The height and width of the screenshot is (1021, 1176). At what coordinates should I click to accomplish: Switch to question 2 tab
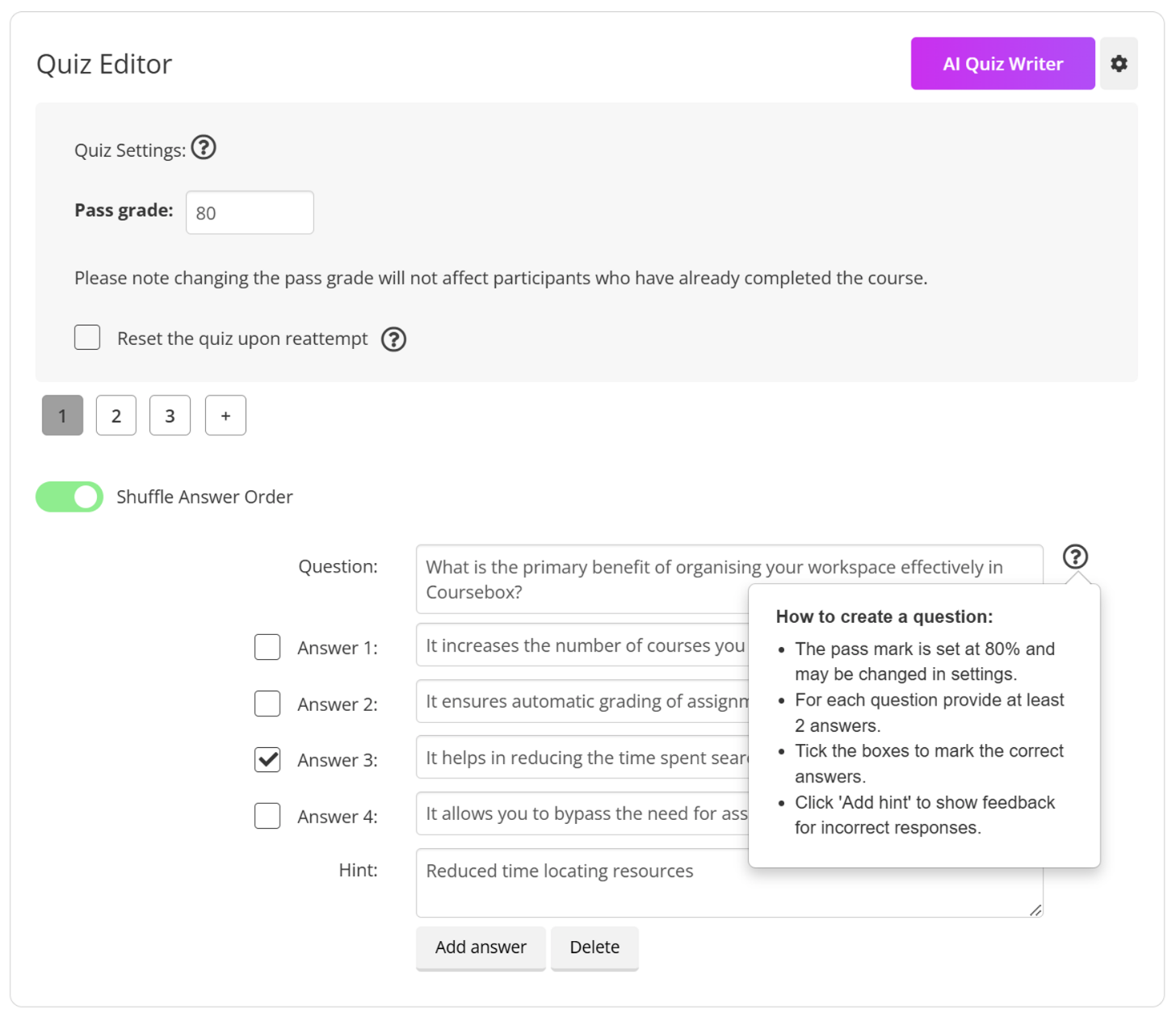click(116, 416)
